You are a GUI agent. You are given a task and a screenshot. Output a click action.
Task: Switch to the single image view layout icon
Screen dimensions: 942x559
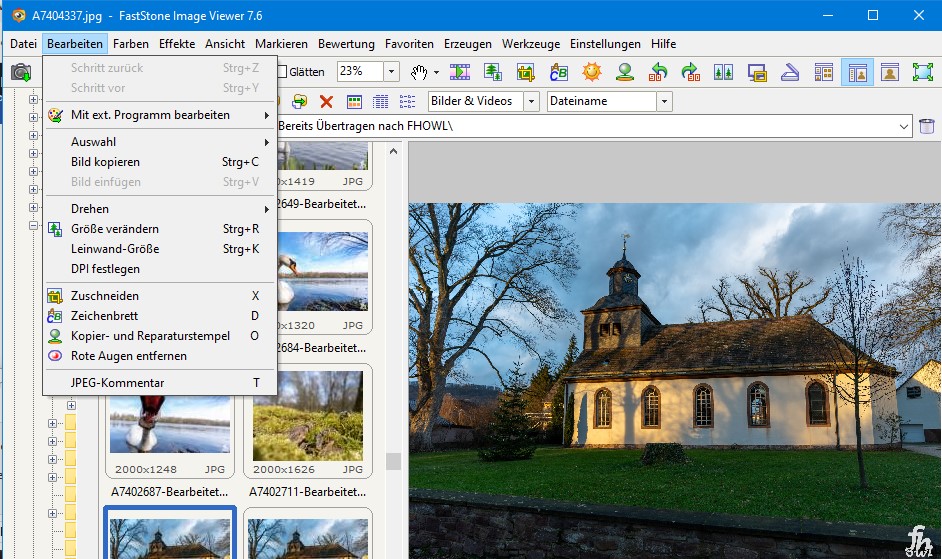click(890, 72)
